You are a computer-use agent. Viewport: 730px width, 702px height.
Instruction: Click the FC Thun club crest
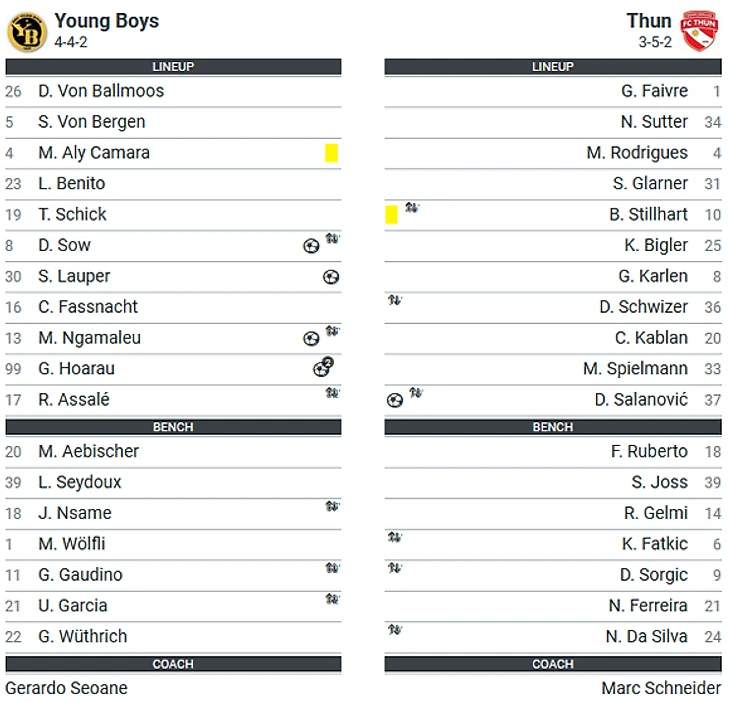pos(700,31)
